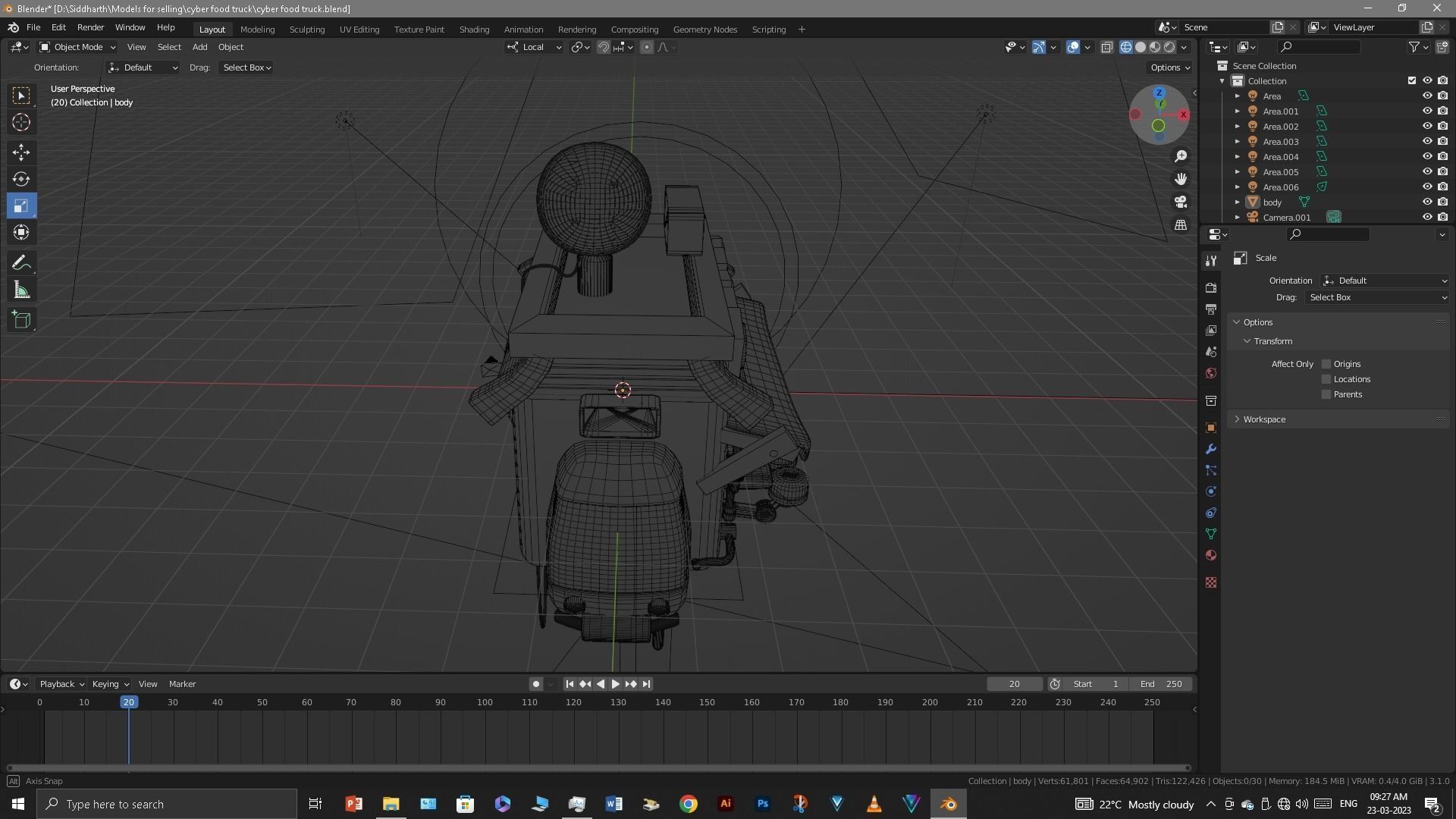Click the timeline Marker menu
The image size is (1456, 819).
182,684
